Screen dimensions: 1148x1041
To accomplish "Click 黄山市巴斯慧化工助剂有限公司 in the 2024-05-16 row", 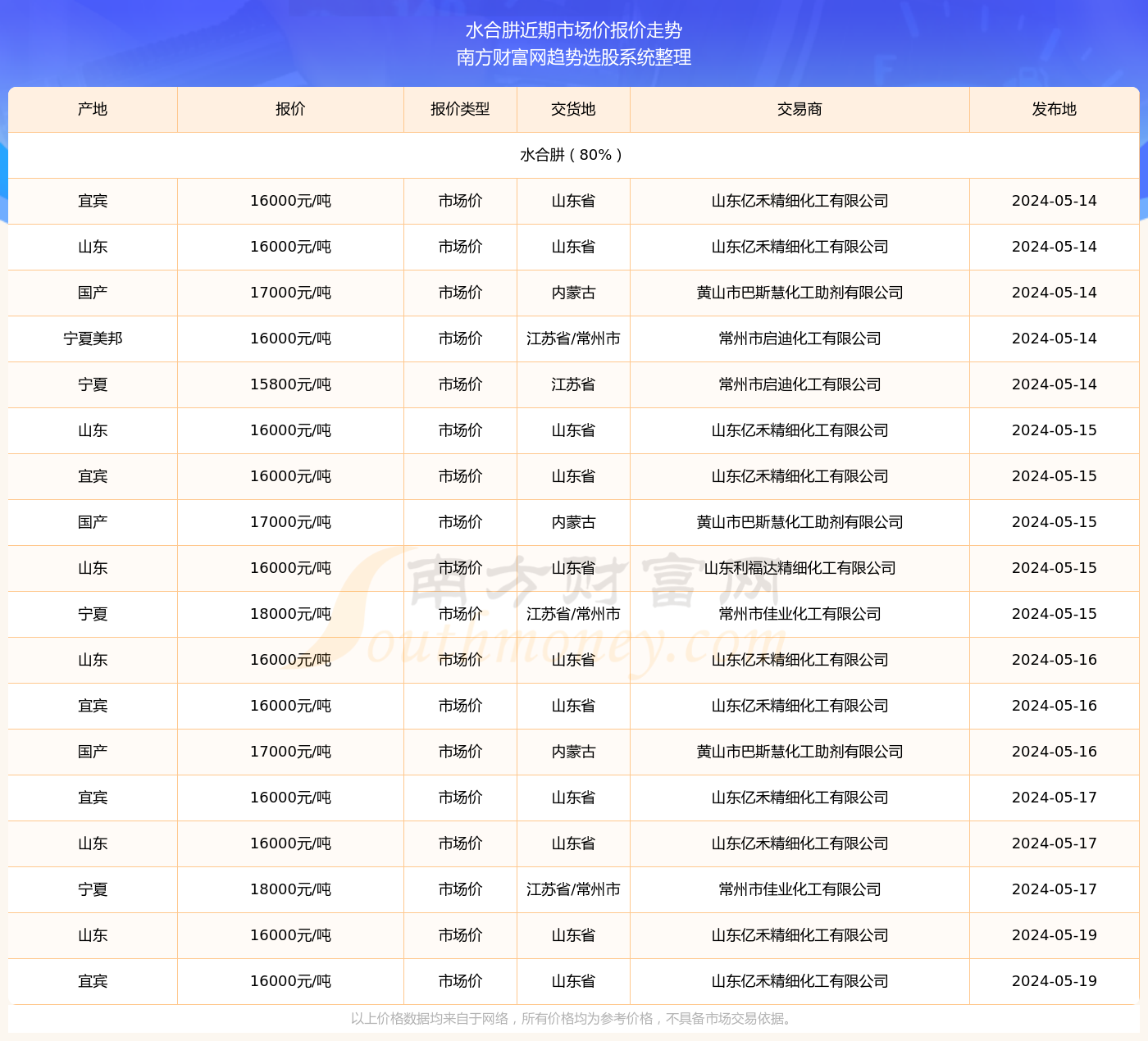I will (x=799, y=752).
